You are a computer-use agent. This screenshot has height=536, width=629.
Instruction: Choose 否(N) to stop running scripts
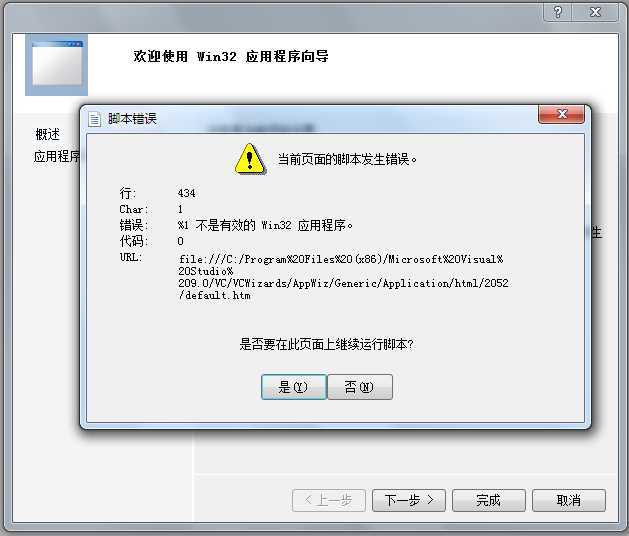pos(360,387)
